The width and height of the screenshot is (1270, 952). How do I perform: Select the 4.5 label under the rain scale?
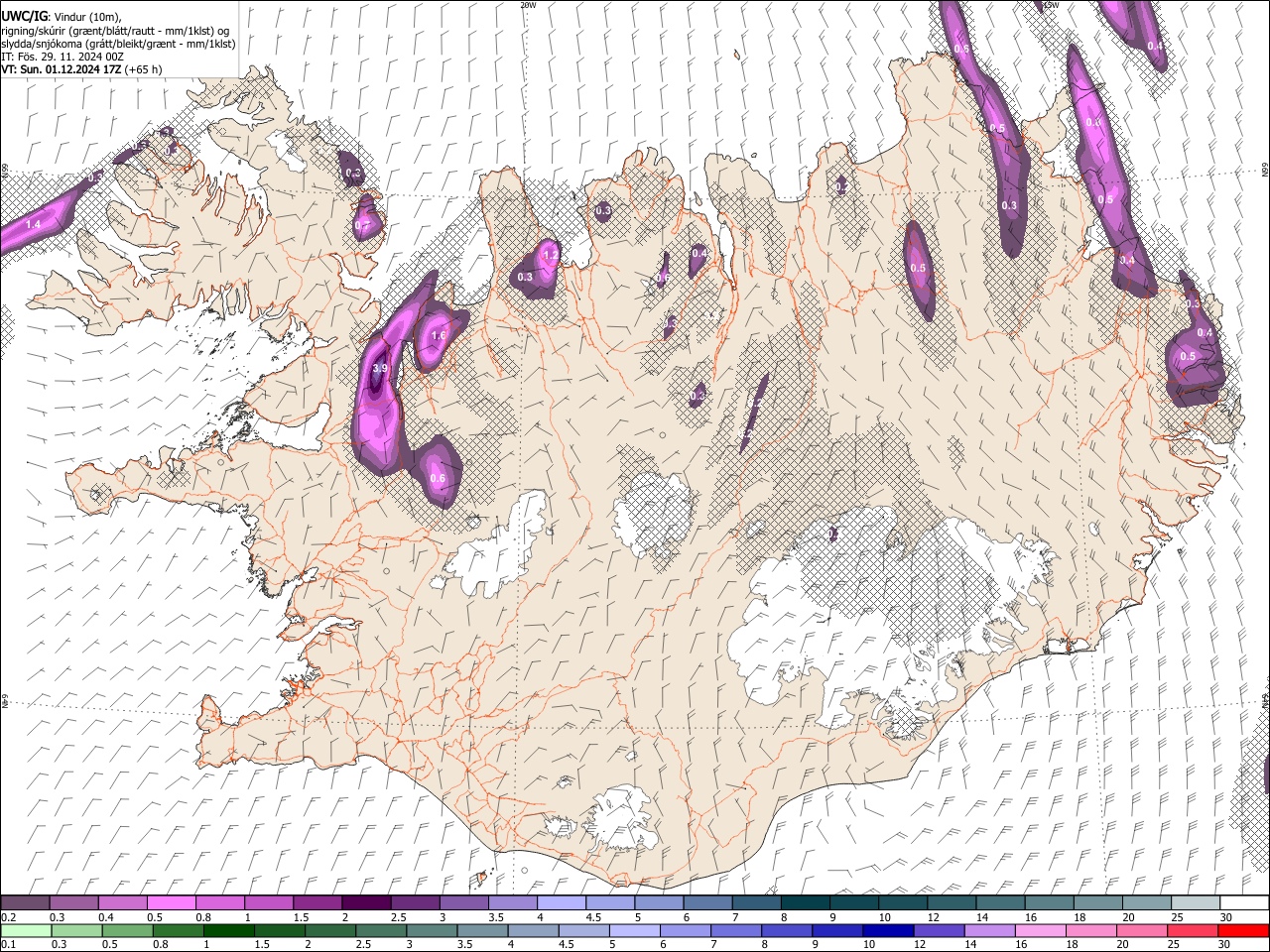566,945
